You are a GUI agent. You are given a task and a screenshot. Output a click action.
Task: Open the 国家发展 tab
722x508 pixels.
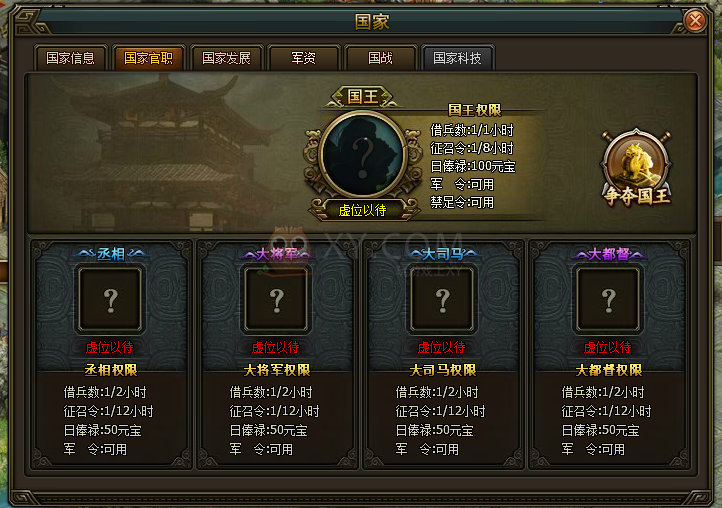coord(226,58)
